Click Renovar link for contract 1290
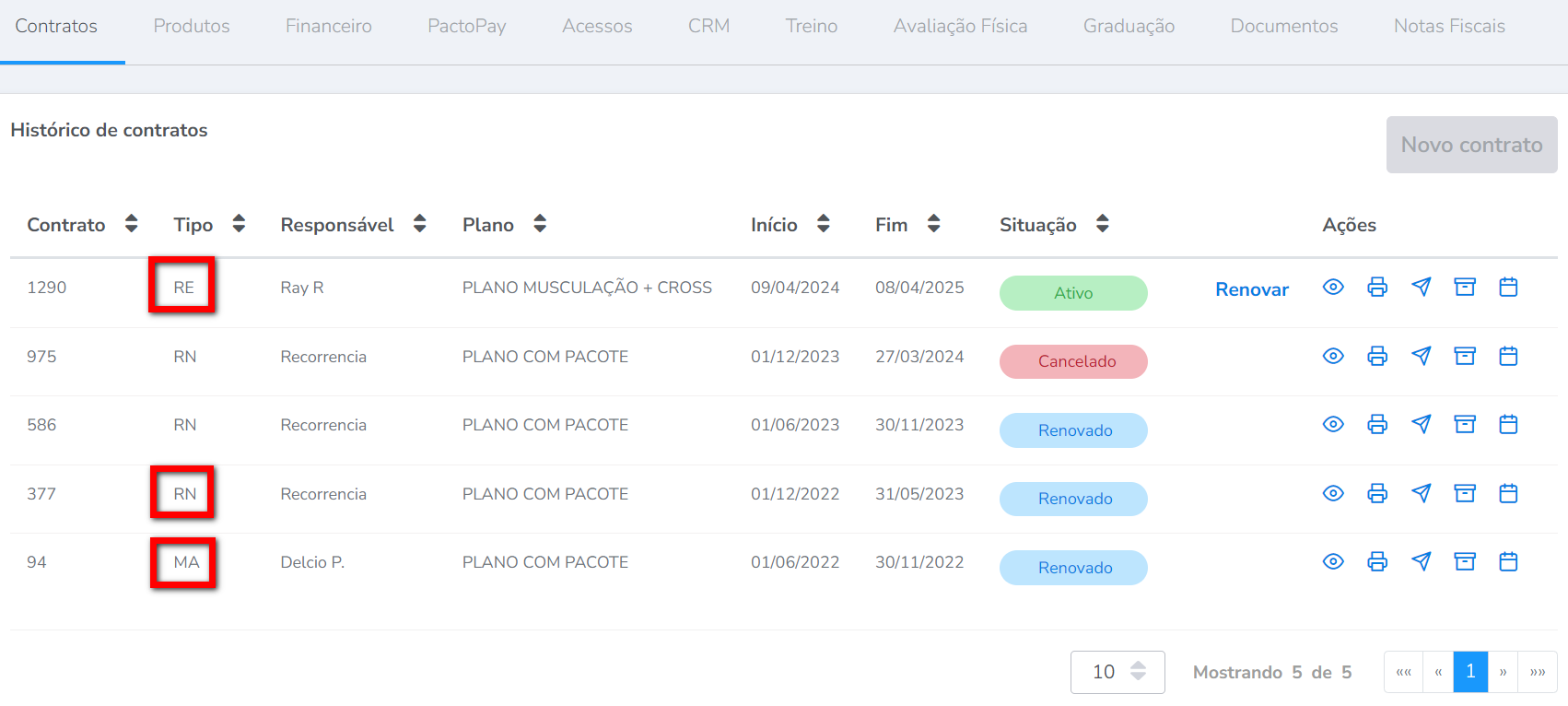The height and width of the screenshot is (706, 1568). [1251, 289]
